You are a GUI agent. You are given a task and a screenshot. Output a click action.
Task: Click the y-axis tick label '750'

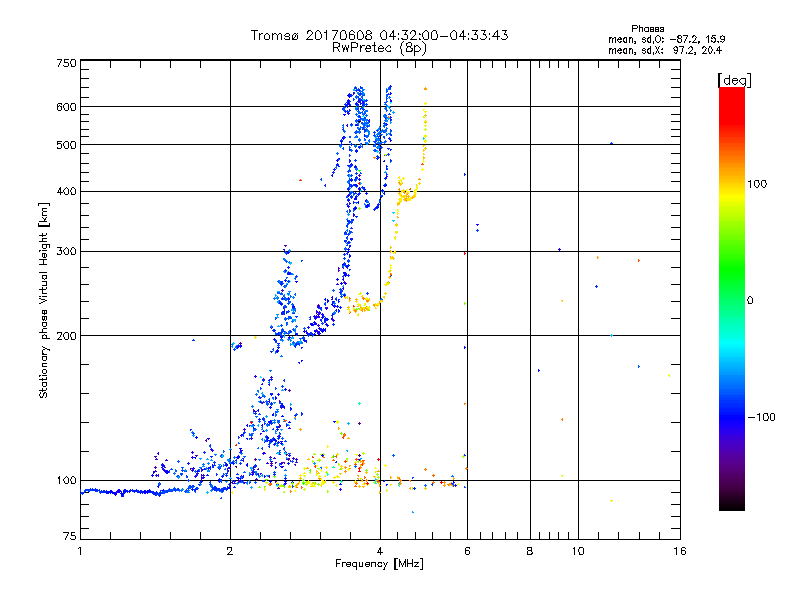click(x=67, y=63)
